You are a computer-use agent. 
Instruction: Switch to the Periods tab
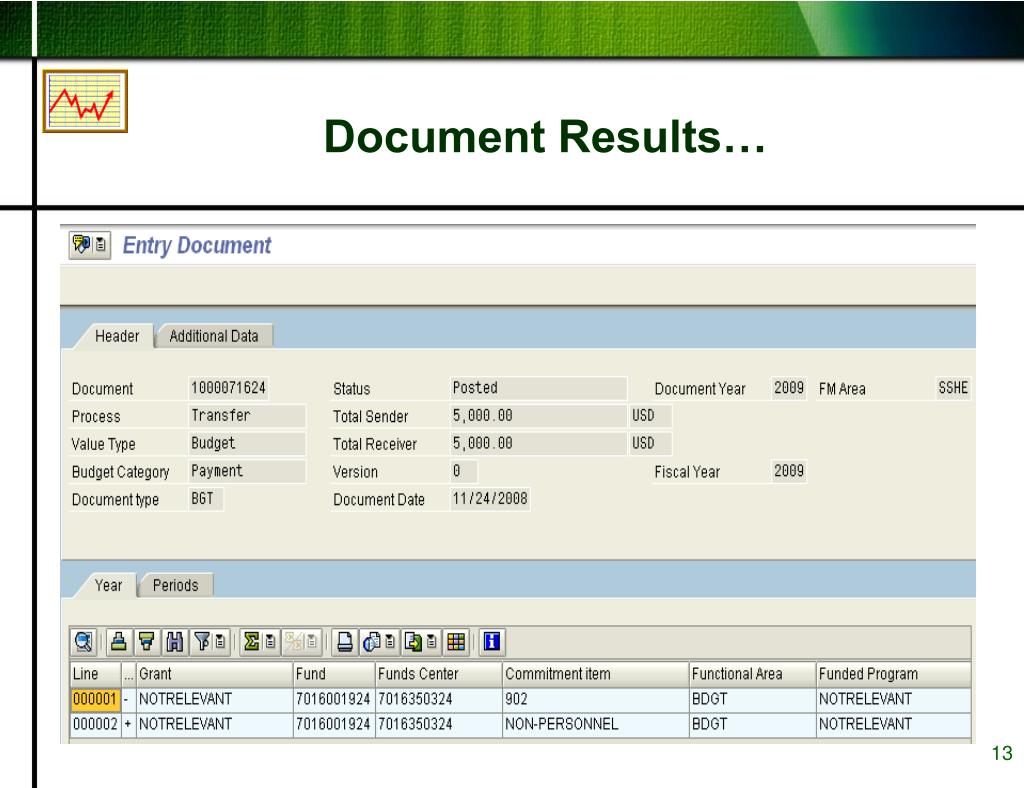click(x=175, y=585)
